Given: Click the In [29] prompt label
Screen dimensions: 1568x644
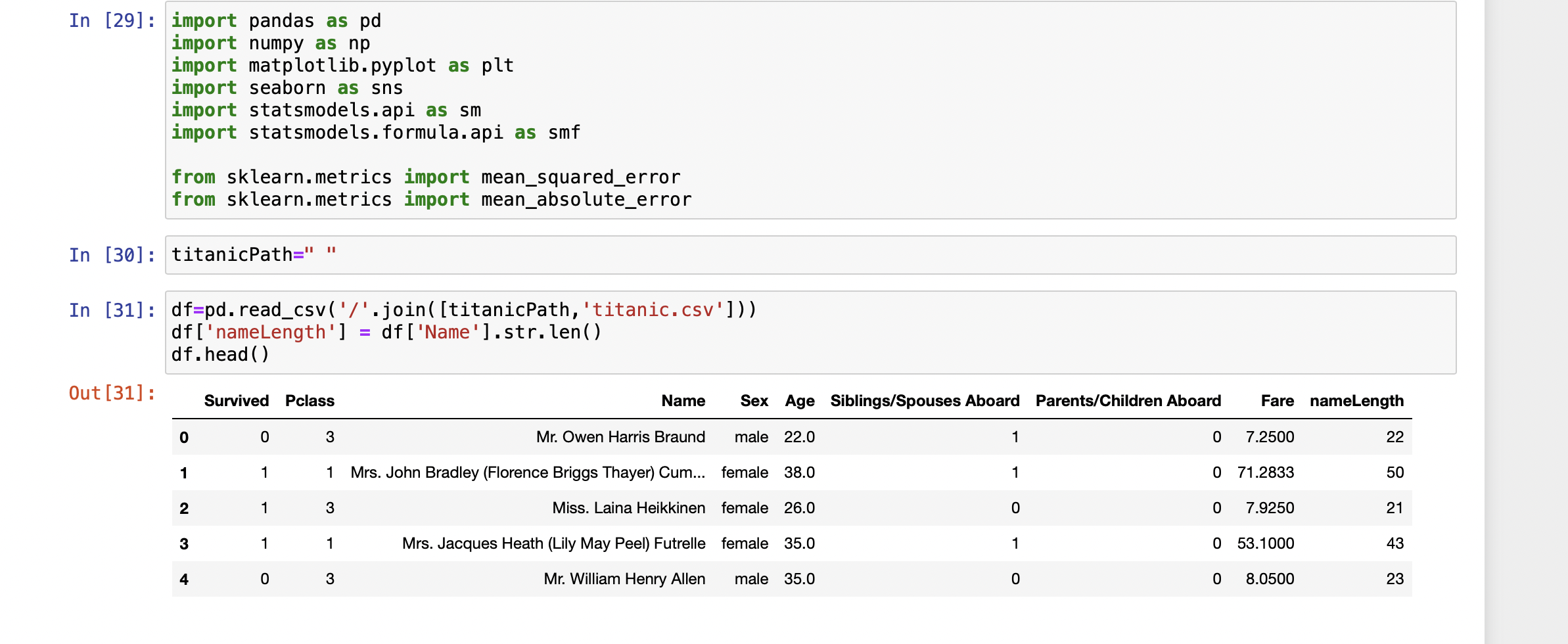Looking at the screenshot, I should (x=112, y=21).
